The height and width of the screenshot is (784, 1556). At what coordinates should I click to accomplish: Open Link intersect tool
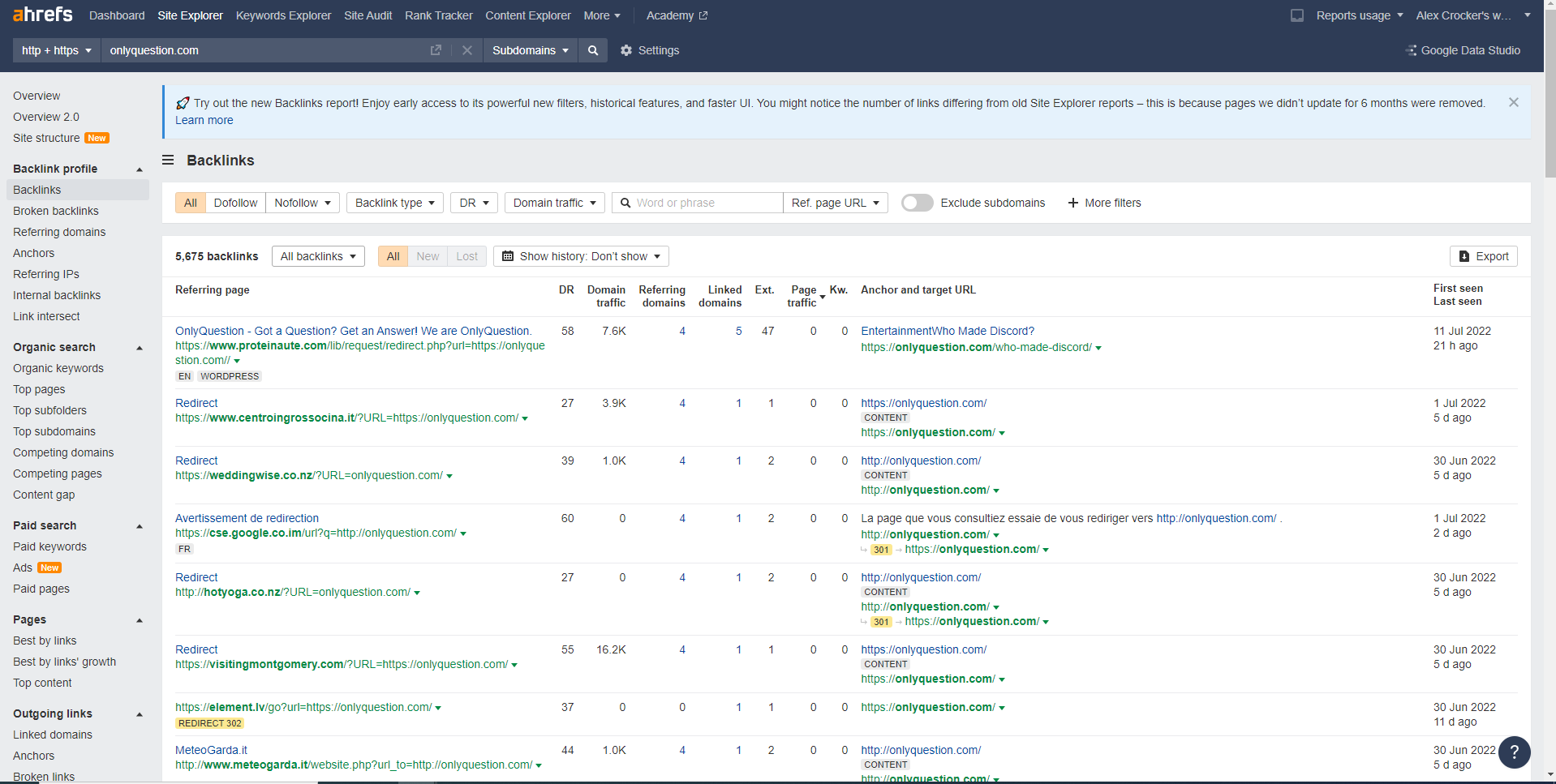[46, 316]
